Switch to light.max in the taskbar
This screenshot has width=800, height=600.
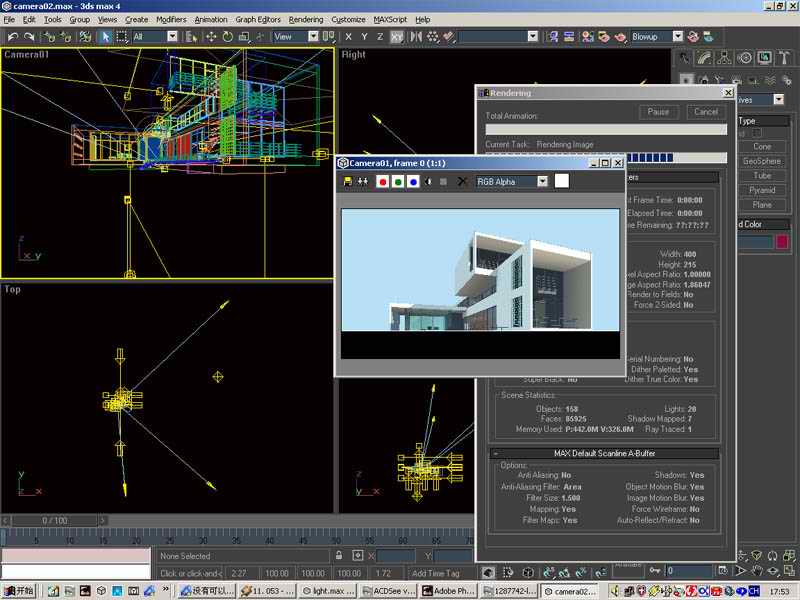(x=328, y=591)
